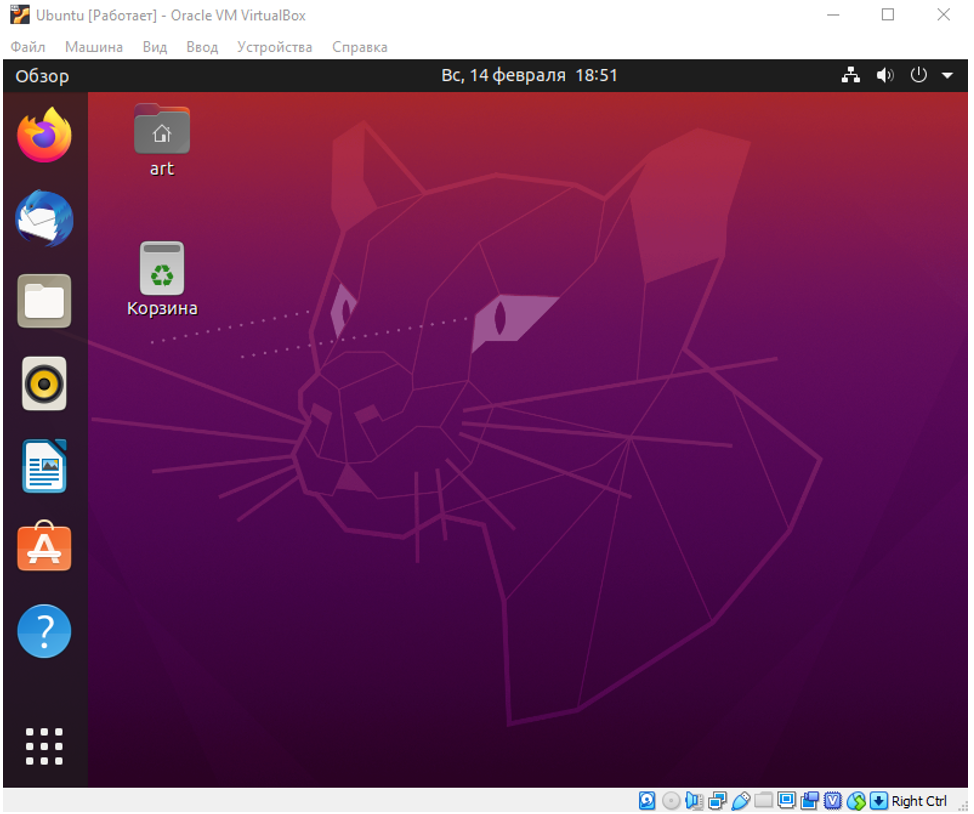
Task: Open the Files manager in the dock
Action: click(x=44, y=301)
